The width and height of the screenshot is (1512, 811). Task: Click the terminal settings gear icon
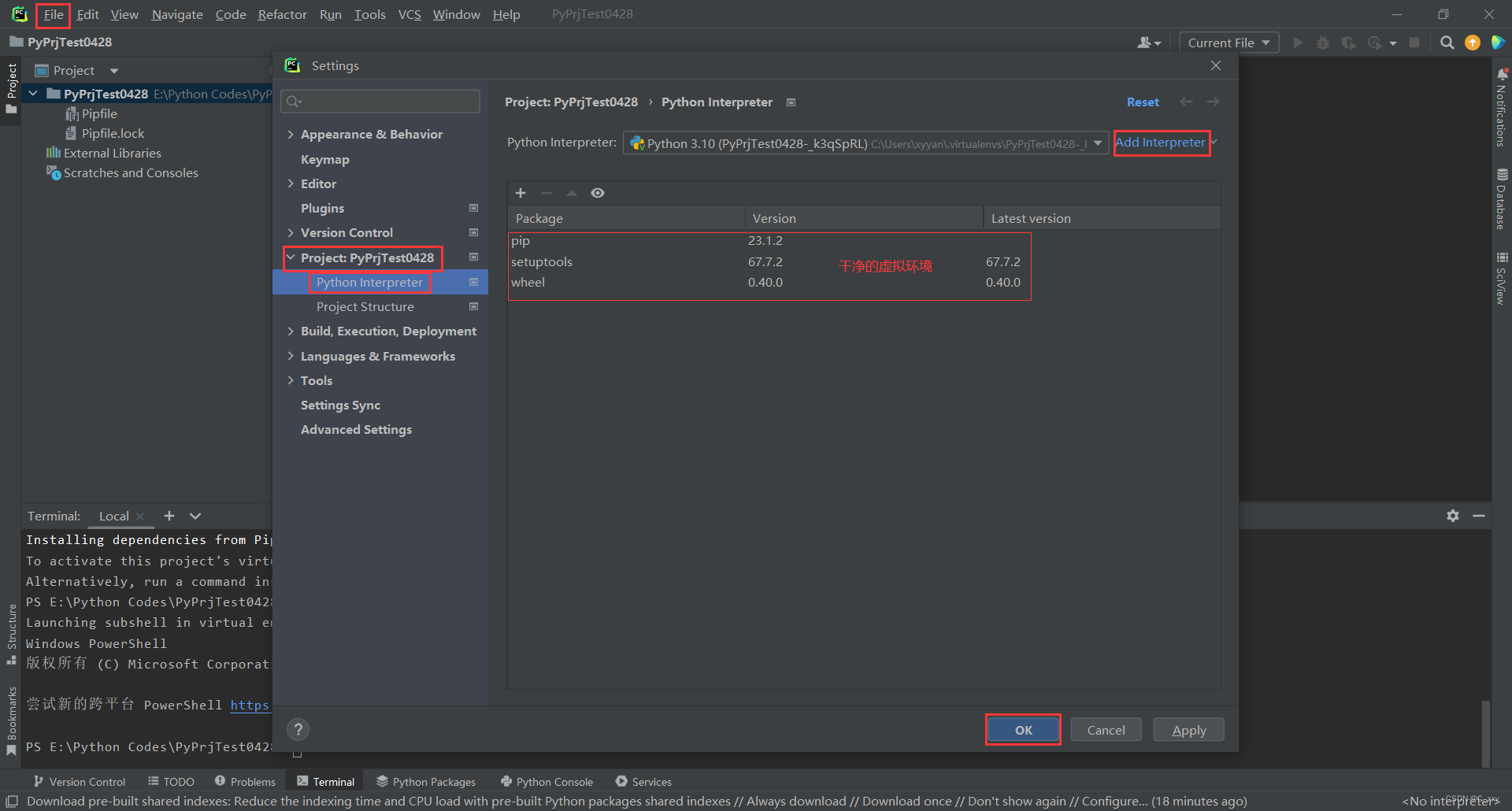tap(1453, 516)
